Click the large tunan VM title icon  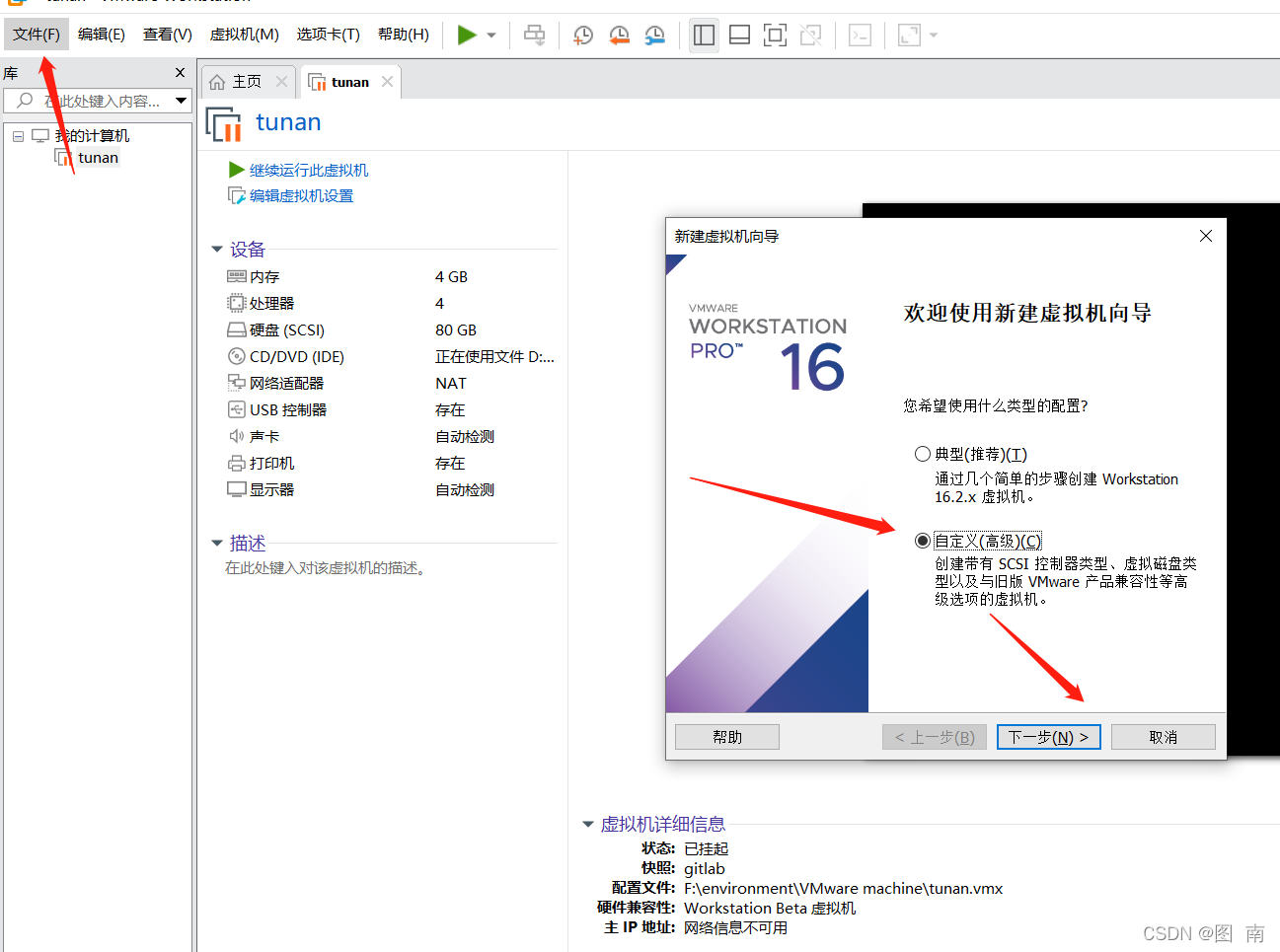[224, 124]
